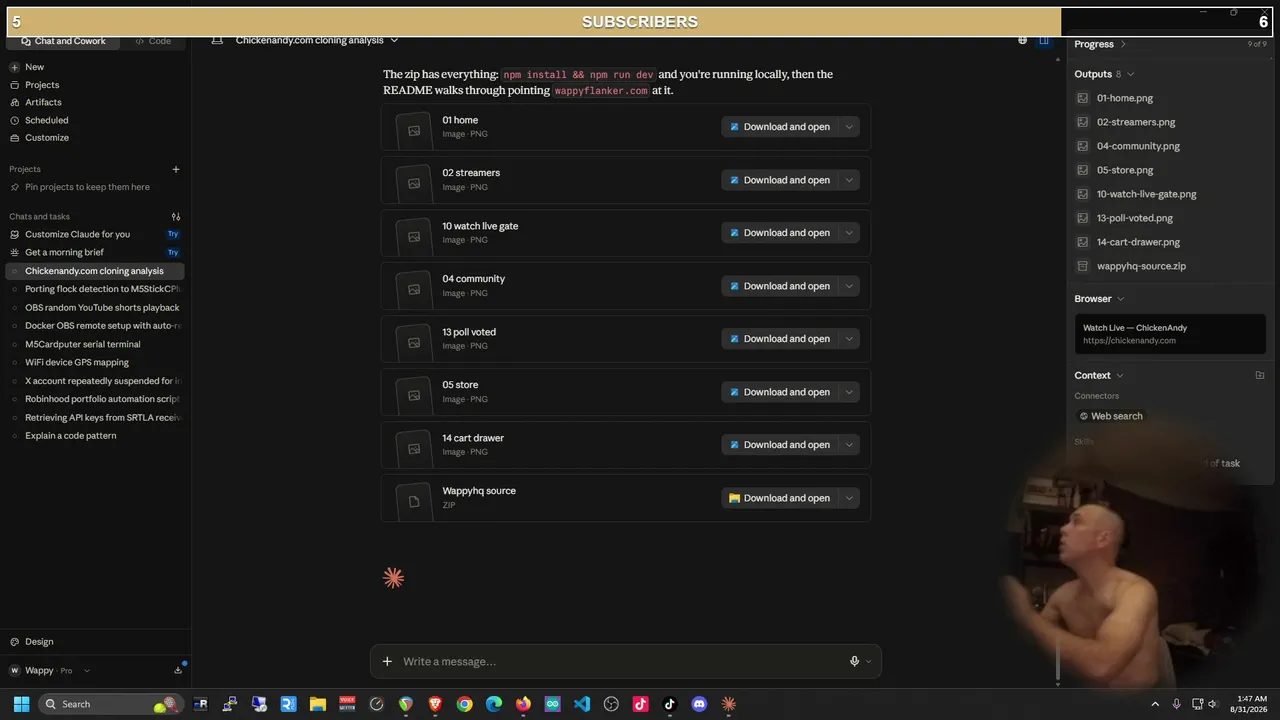This screenshot has height=720, width=1280.
Task: Open the Windows Start menu
Action: click(x=21, y=704)
